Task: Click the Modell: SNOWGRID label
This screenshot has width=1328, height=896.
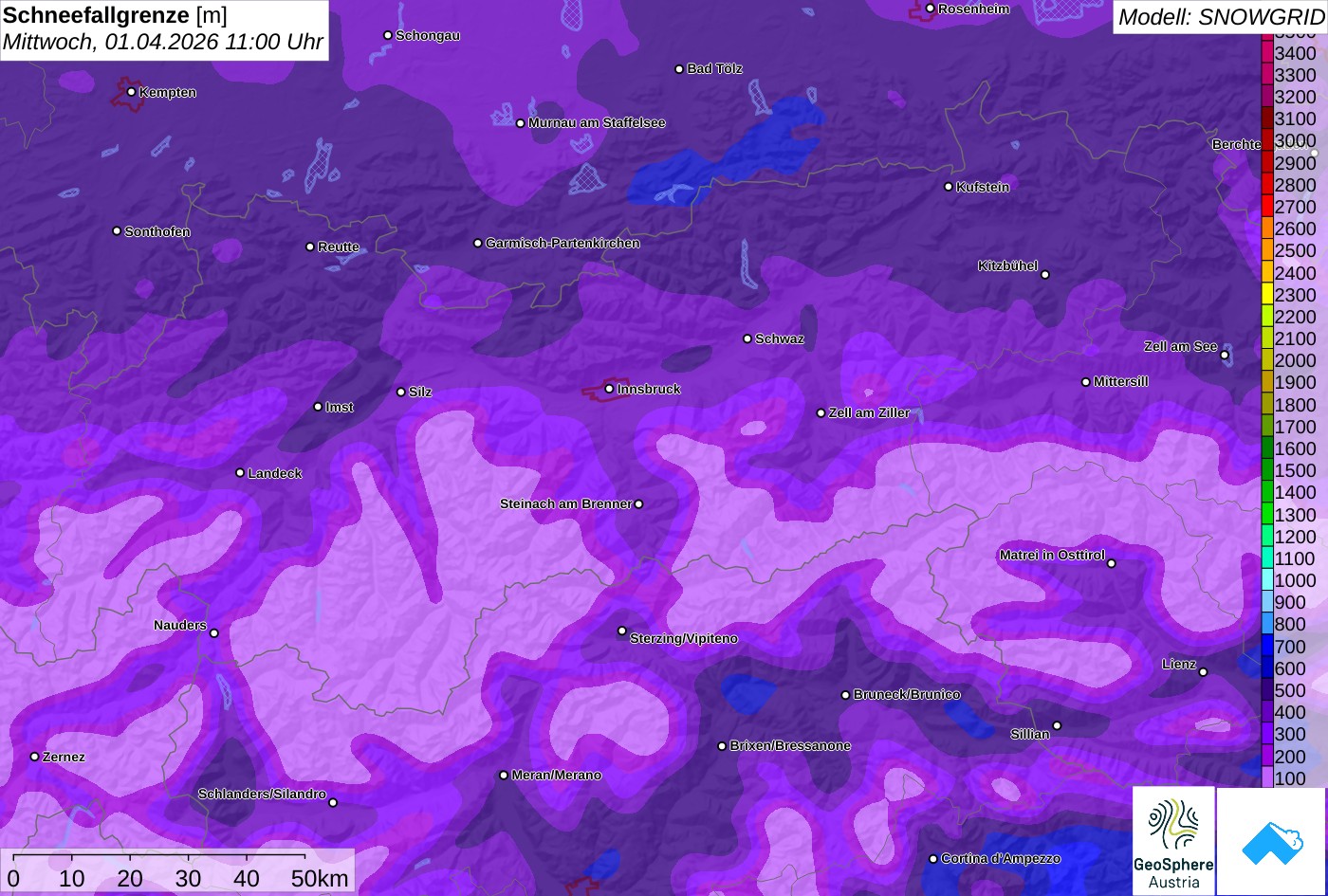Action: click(1221, 16)
